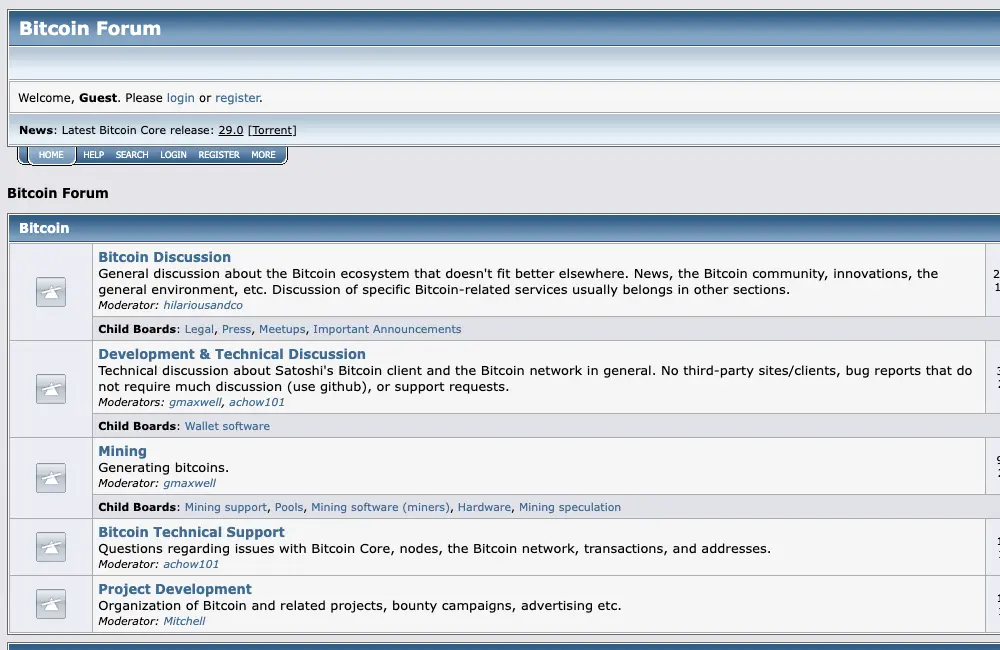This screenshot has height=650, width=1000.
Task: Open the 29.0 Bitcoin Core release link
Action: (231, 130)
